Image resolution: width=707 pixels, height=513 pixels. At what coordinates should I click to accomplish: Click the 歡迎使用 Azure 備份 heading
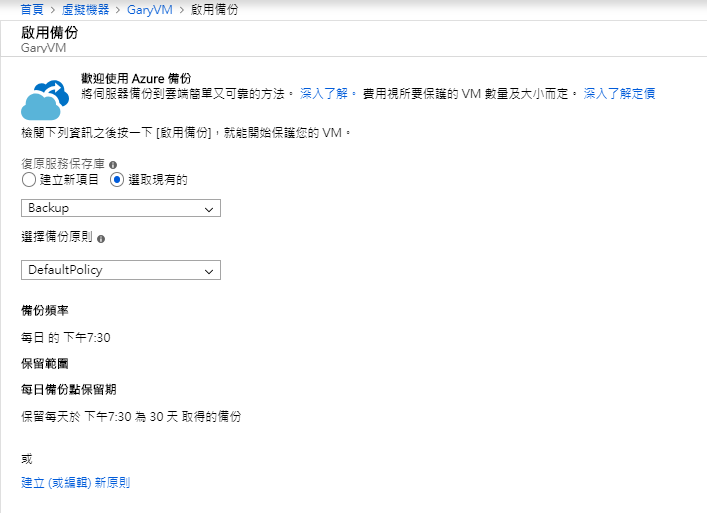[136, 78]
